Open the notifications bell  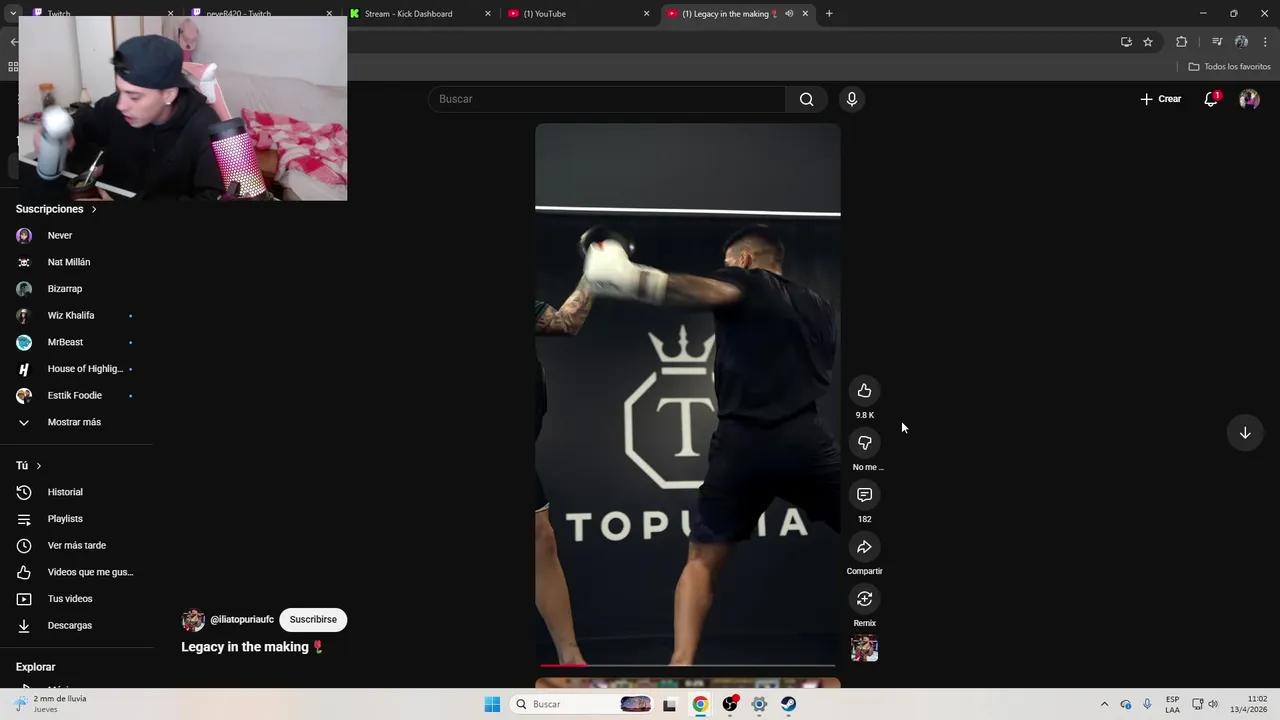1211,99
